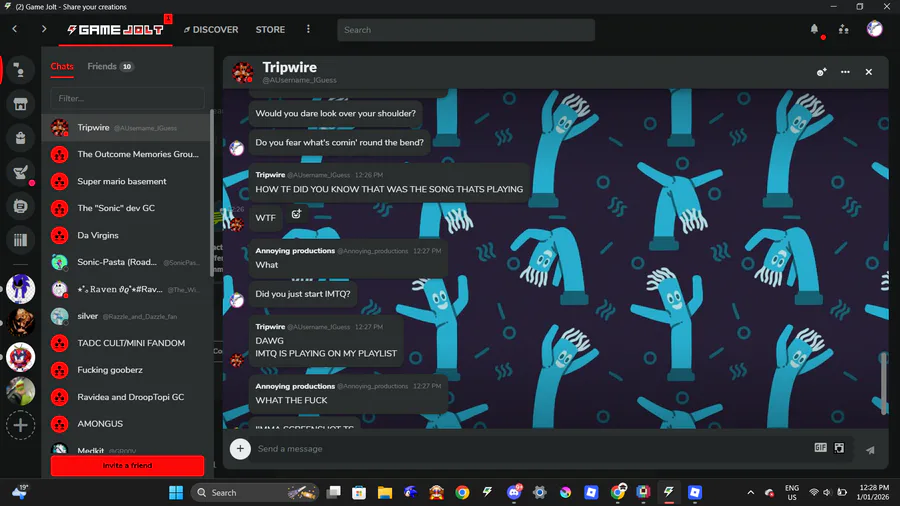This screenshot has height=506, width=900.
Task: Click the chat settings icon in header
Action: (x=821, y=72)
